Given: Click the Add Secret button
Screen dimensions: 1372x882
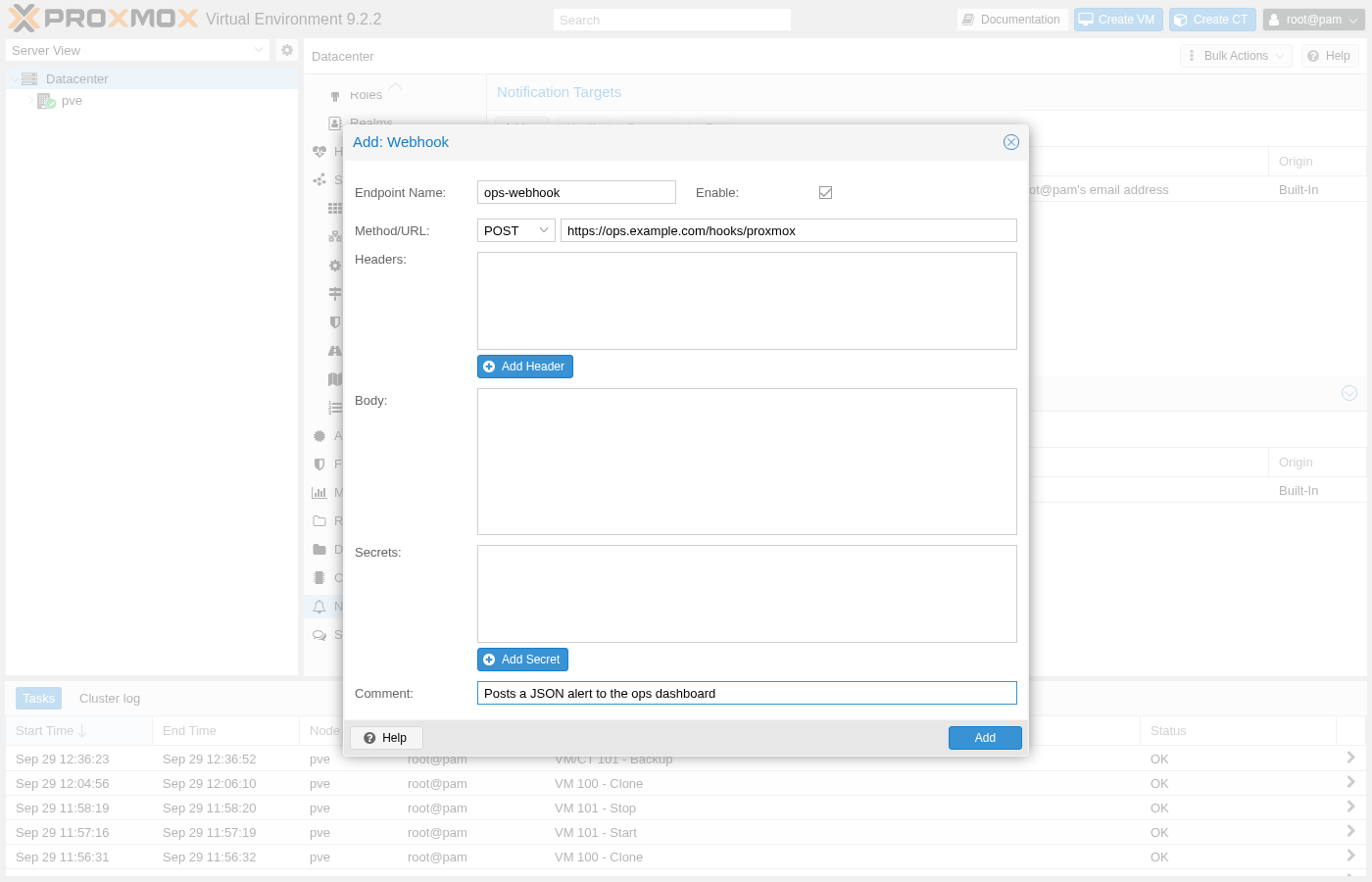Looking at the screenshot, I should [x=523, y=660].
